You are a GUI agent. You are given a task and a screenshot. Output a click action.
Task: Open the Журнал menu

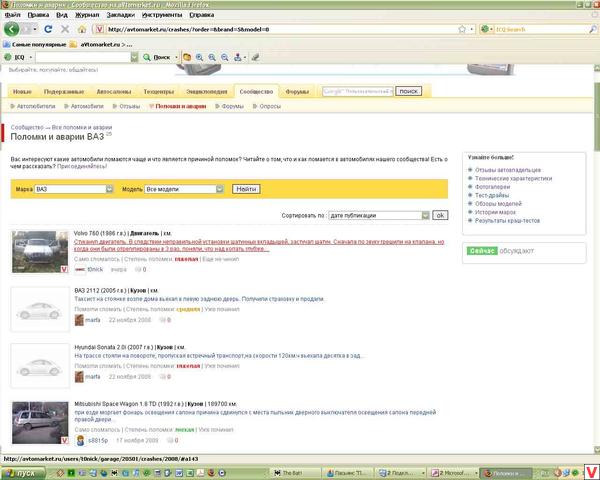(x=87, y=15)
